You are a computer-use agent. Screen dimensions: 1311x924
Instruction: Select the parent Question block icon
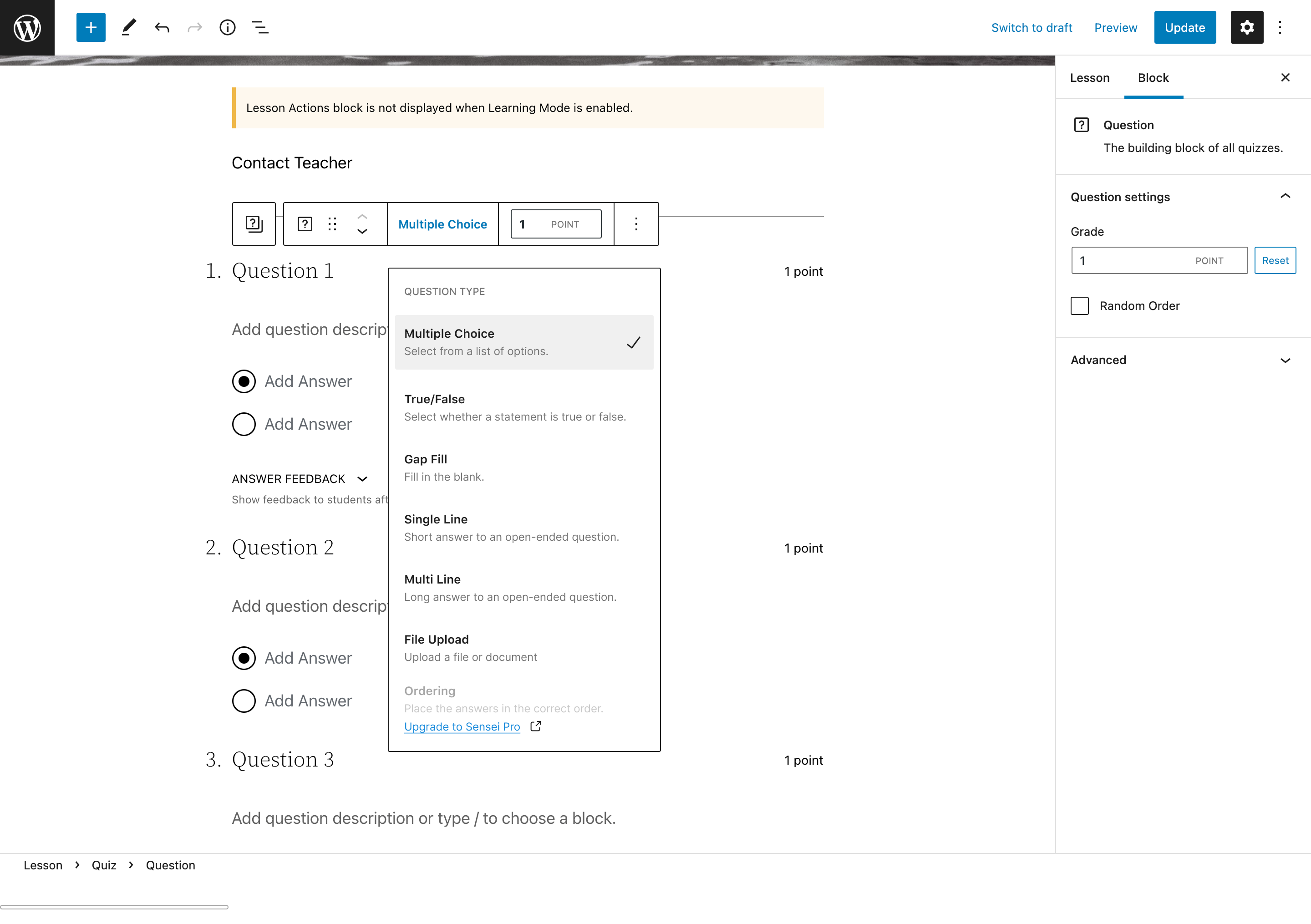tap(254, 223)
